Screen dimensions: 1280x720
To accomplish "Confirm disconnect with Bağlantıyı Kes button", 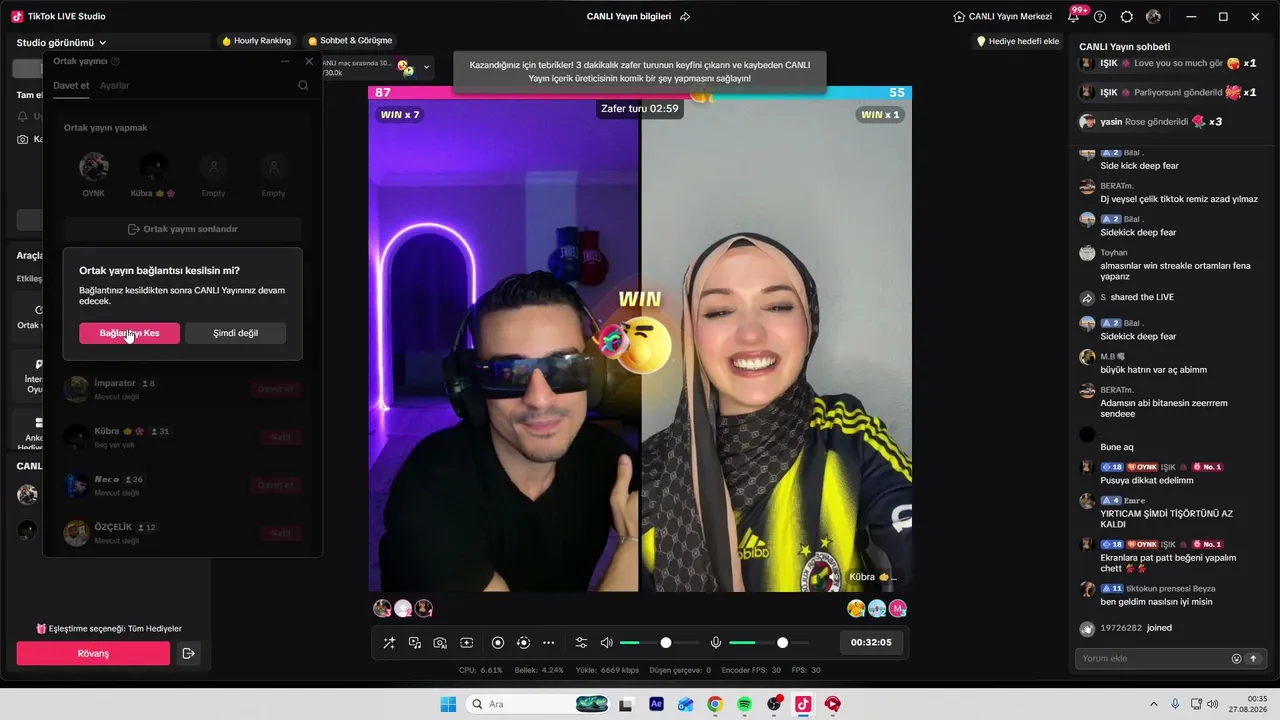I will [x=130, y=333].
